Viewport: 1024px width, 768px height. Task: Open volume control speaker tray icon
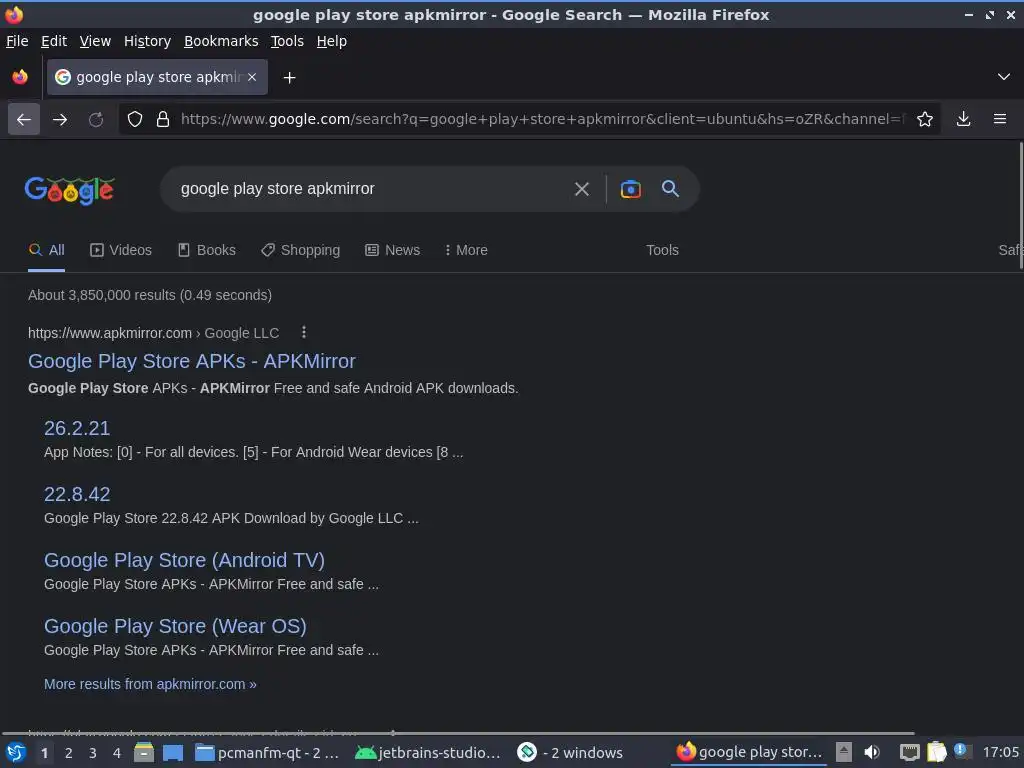coord(872,752)
